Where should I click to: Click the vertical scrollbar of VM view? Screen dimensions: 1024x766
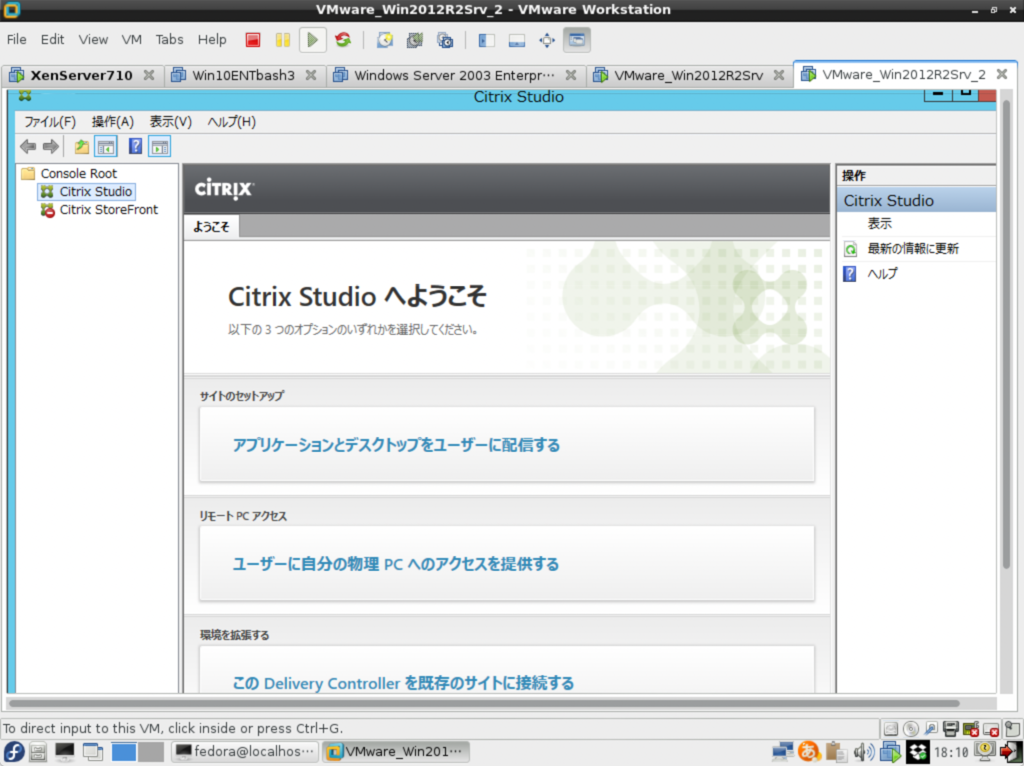tap(1006, 333)
